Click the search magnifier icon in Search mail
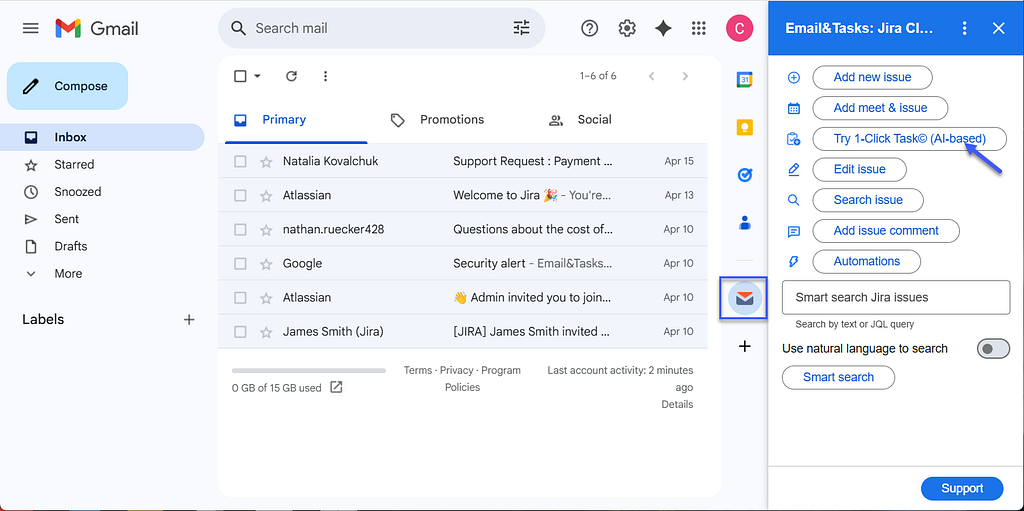The height and width of the screenshot is (511, 1024). pos(239,28)
